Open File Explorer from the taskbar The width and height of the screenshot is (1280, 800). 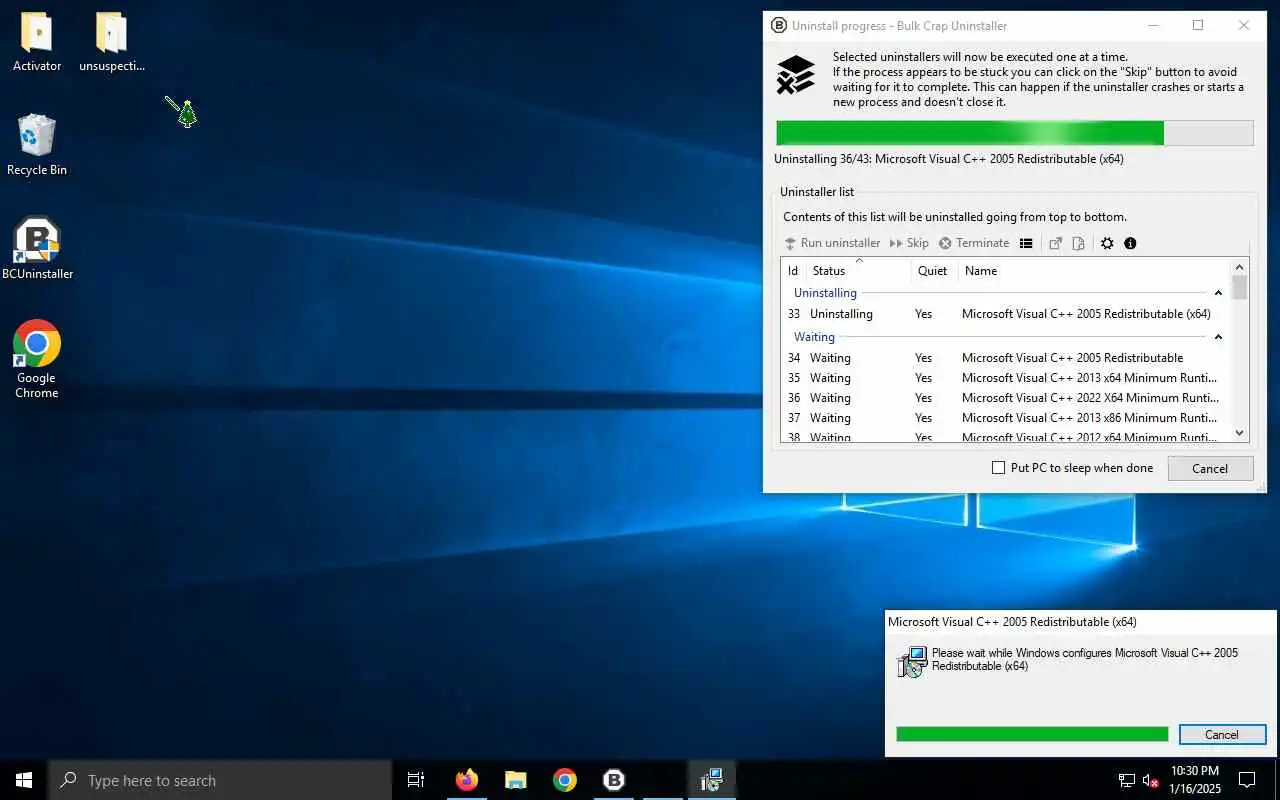516,780
